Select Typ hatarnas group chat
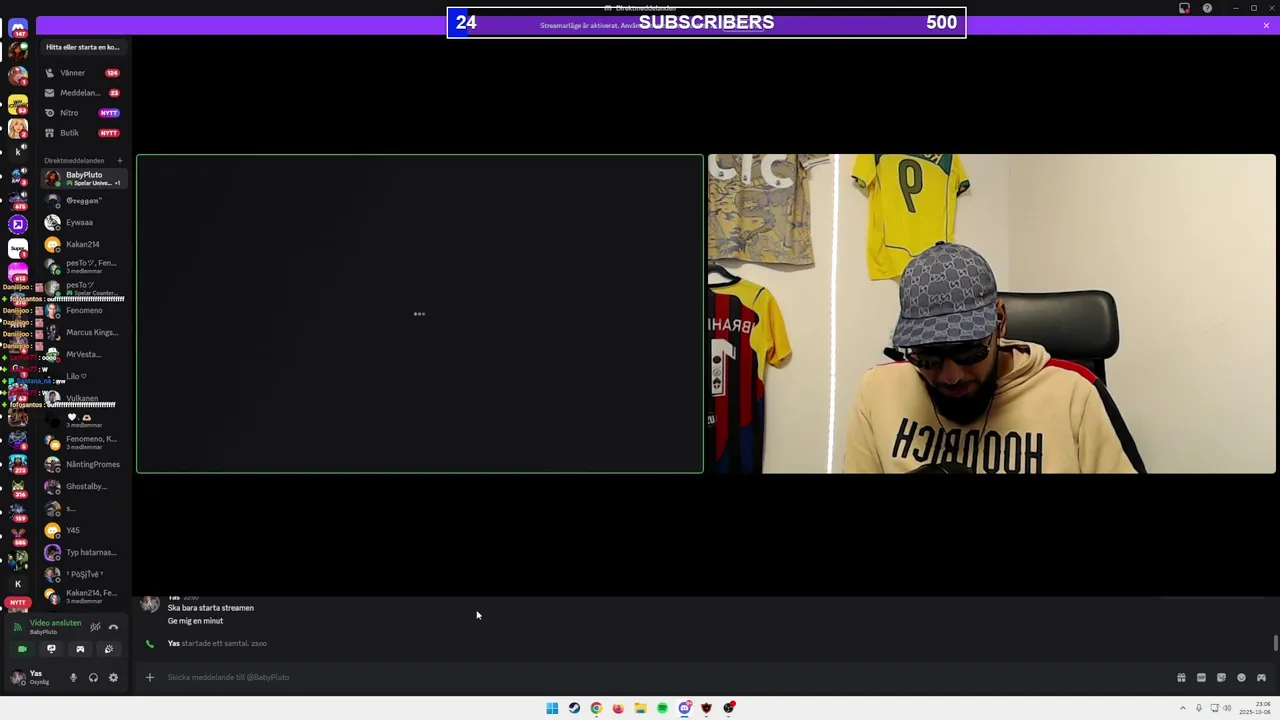The height and width of the screenshot is (720, 1280). (x=82, y=552)
